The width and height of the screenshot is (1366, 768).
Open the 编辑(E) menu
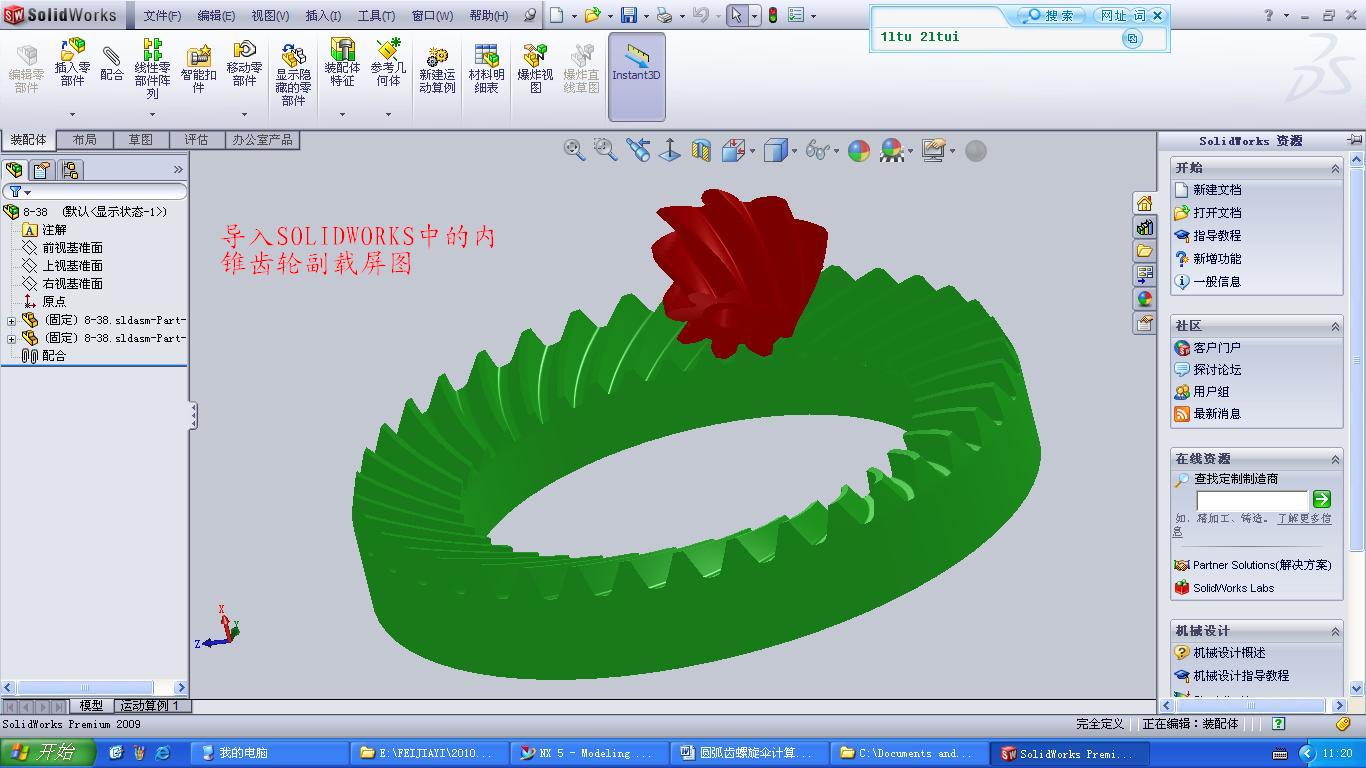point(216,16)
